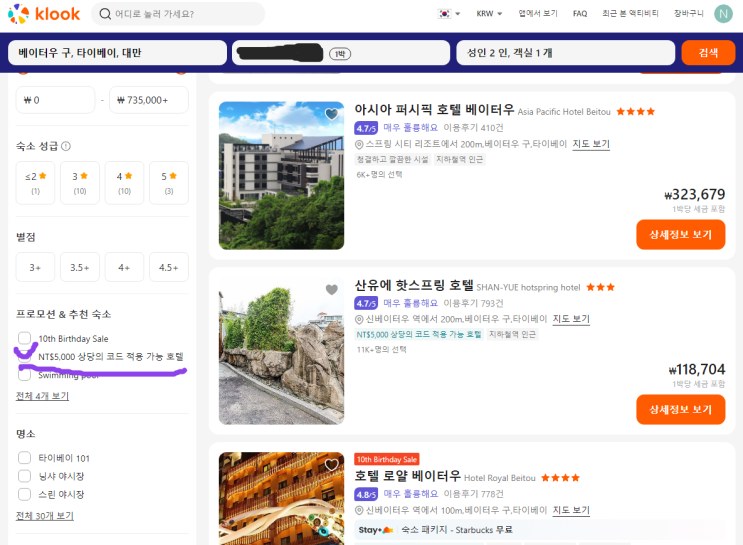Click Stay+ 숙소 패키지 Starbucks 무료 banner
This screenshot has height=545, width=743.
pos(539,530)
